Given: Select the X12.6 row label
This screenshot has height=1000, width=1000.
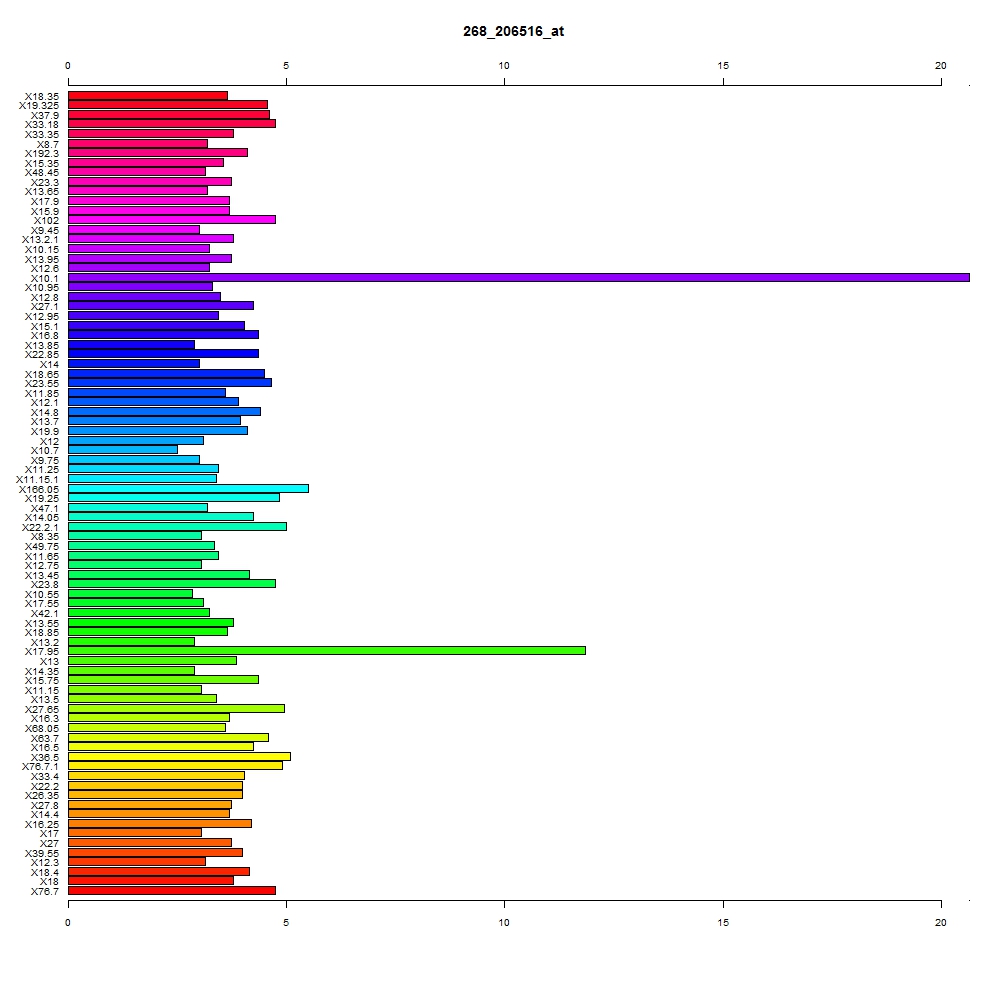Looking at the screenshot, I should click(45, 268).
